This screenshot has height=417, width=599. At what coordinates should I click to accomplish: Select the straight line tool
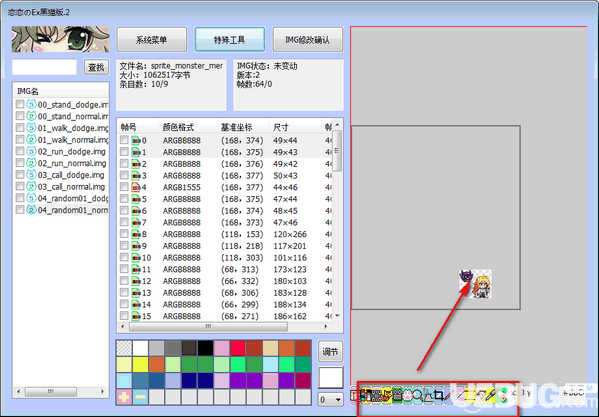tap(460, 395)
